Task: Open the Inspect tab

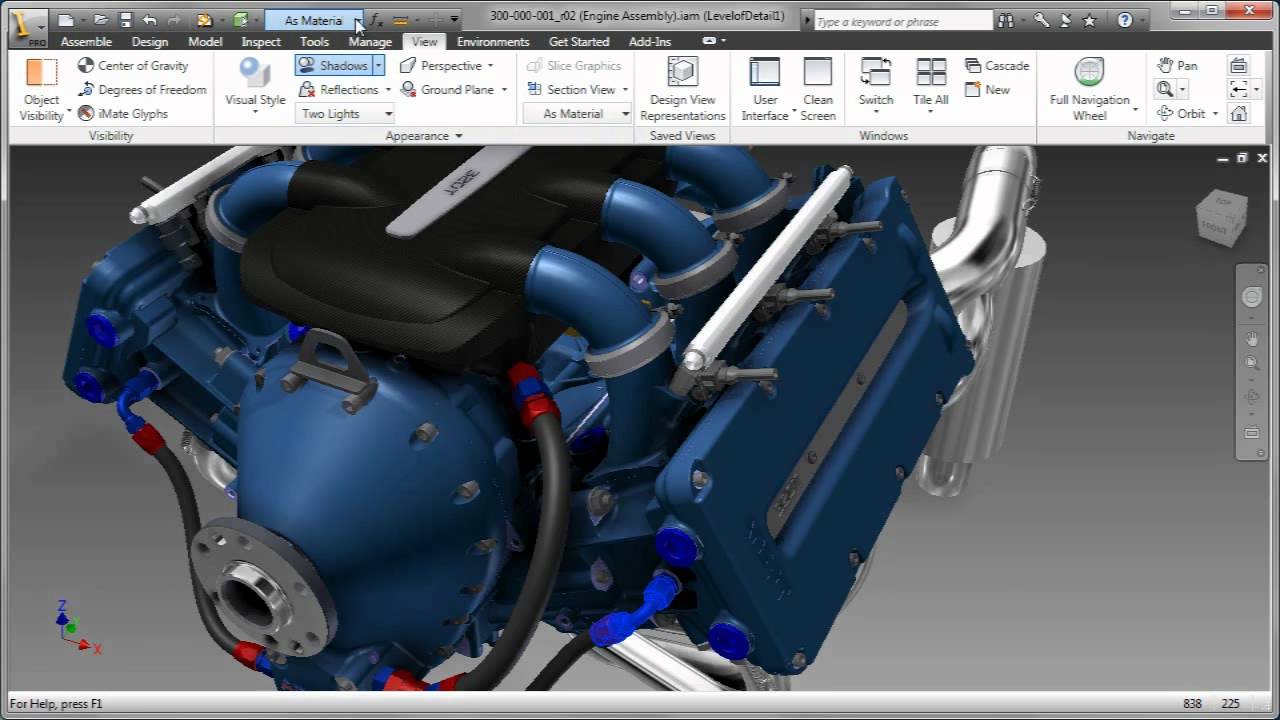Action: pos(261,41)
